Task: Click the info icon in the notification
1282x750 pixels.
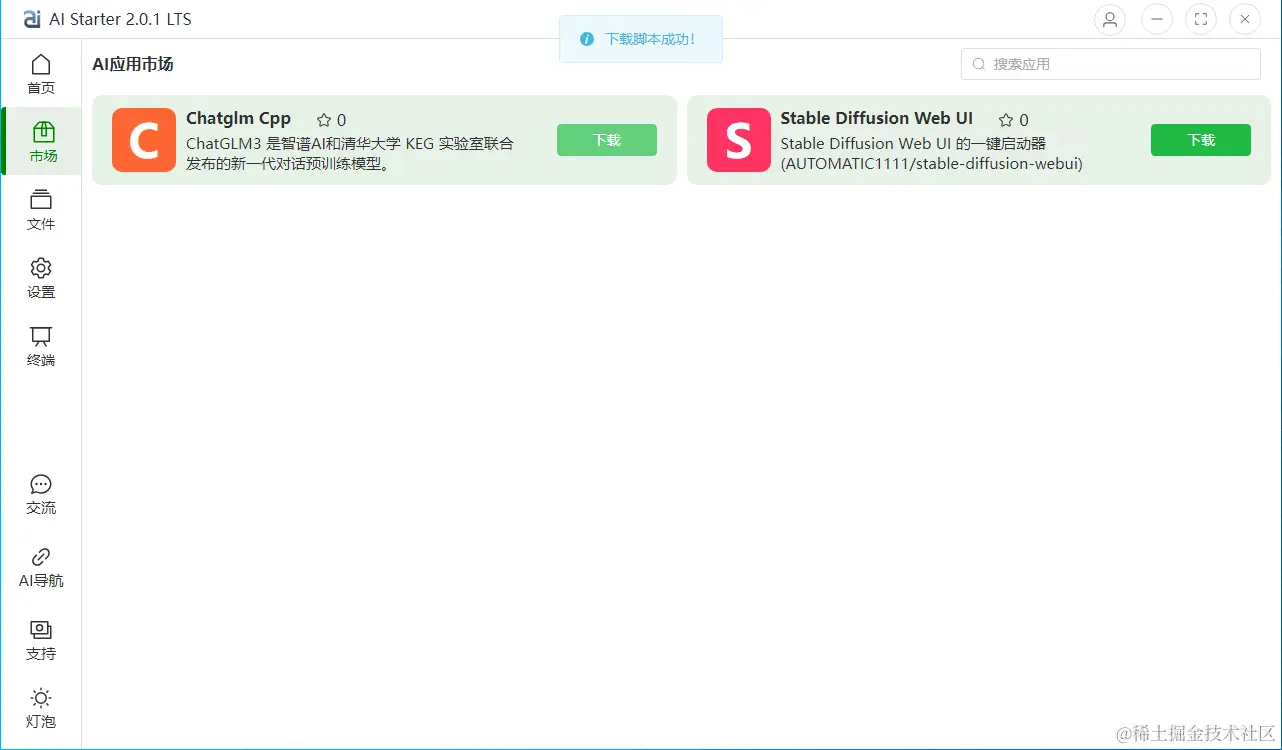Action: pyautogui.click(x=587, y=39)
